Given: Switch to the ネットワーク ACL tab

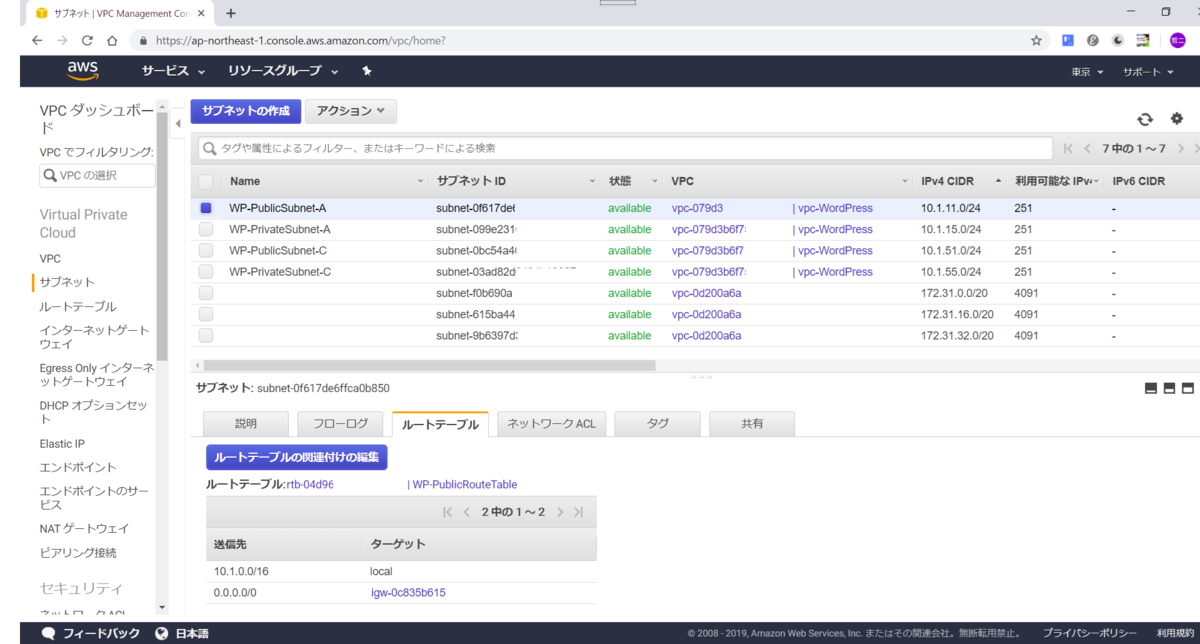Looking at the screenshot, I should pos(551,424).
